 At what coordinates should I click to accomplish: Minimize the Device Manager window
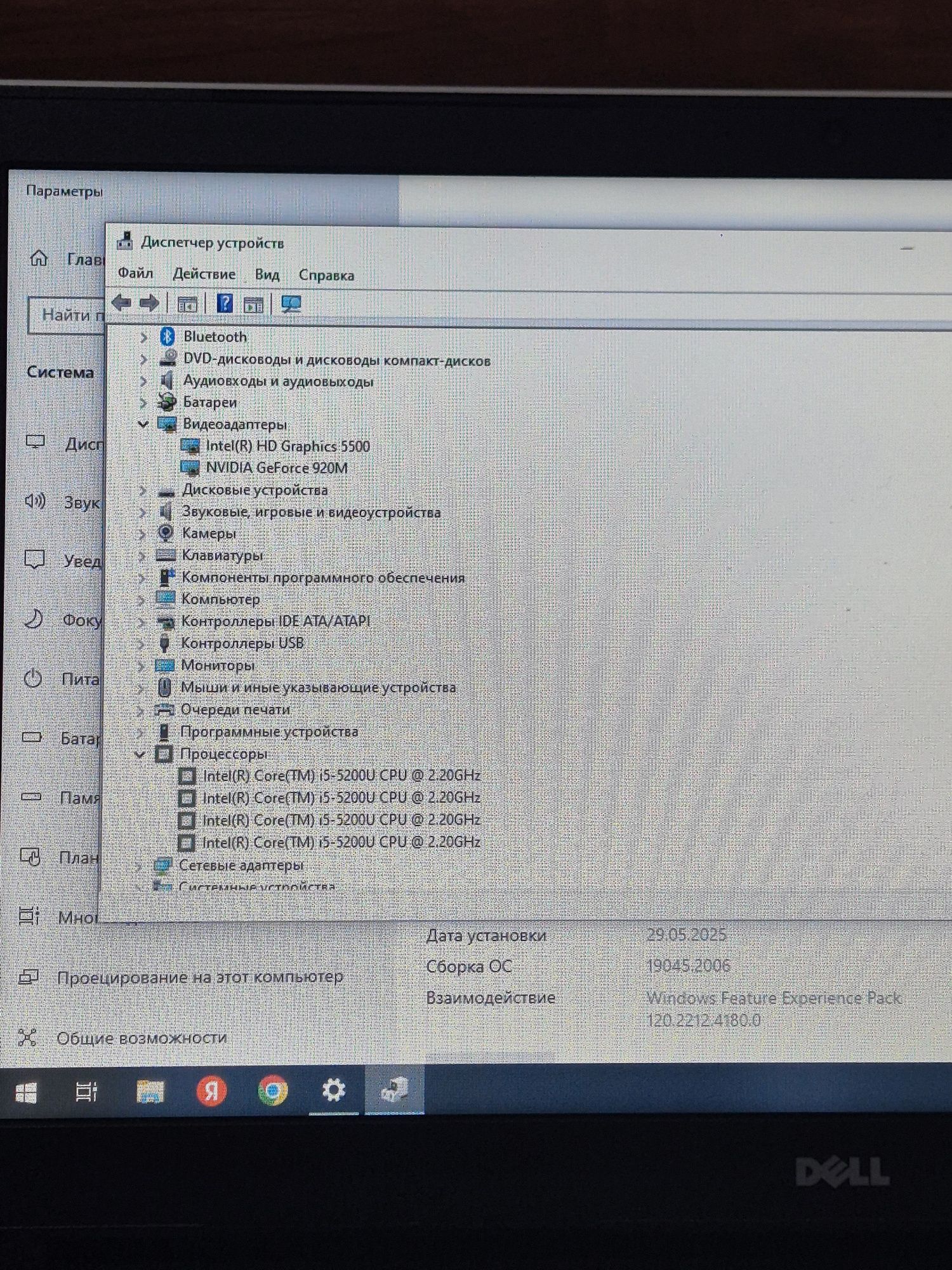click(907, 248)
